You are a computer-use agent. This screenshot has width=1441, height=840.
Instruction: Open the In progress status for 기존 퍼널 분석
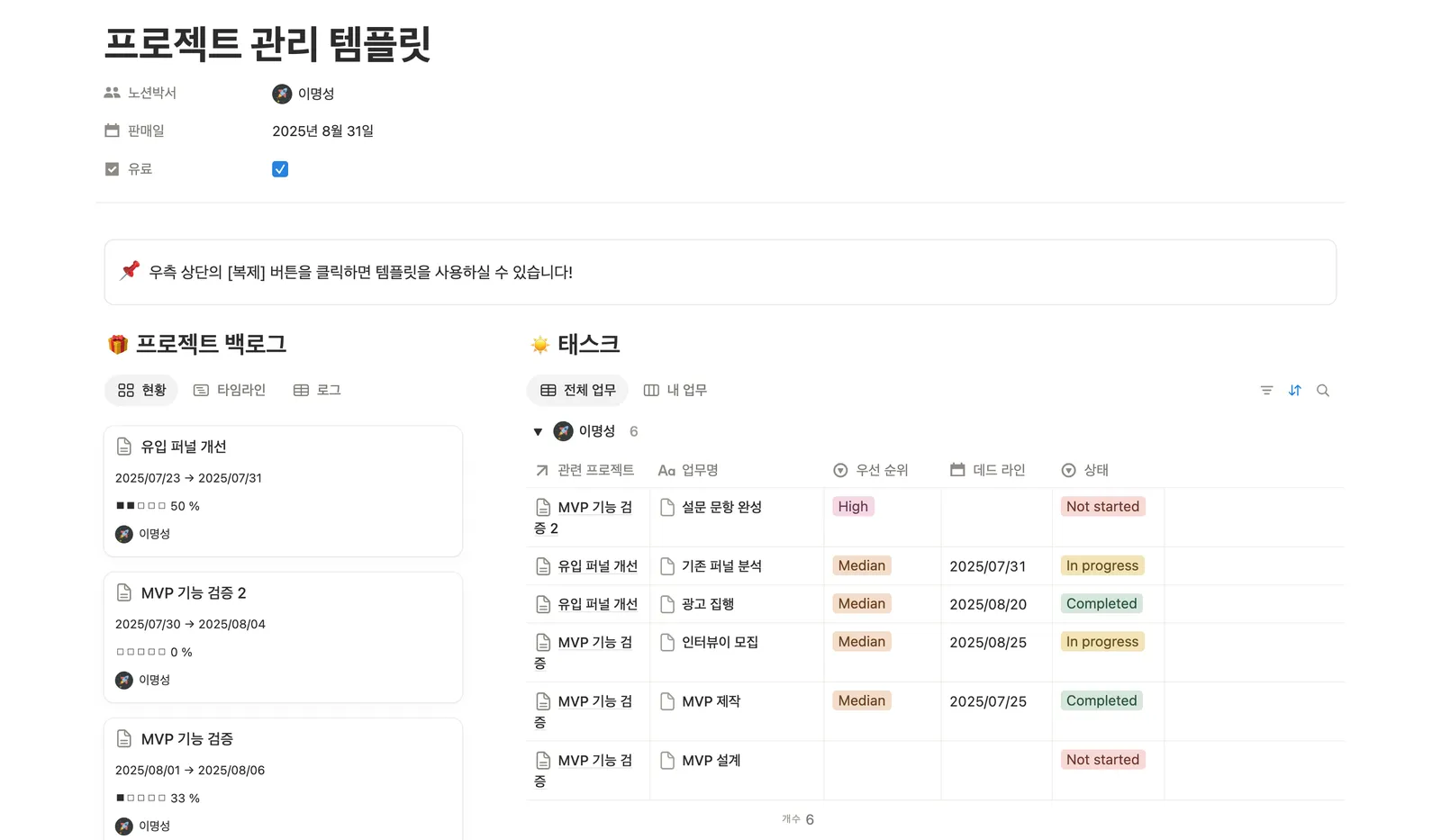coord(1102,565)
